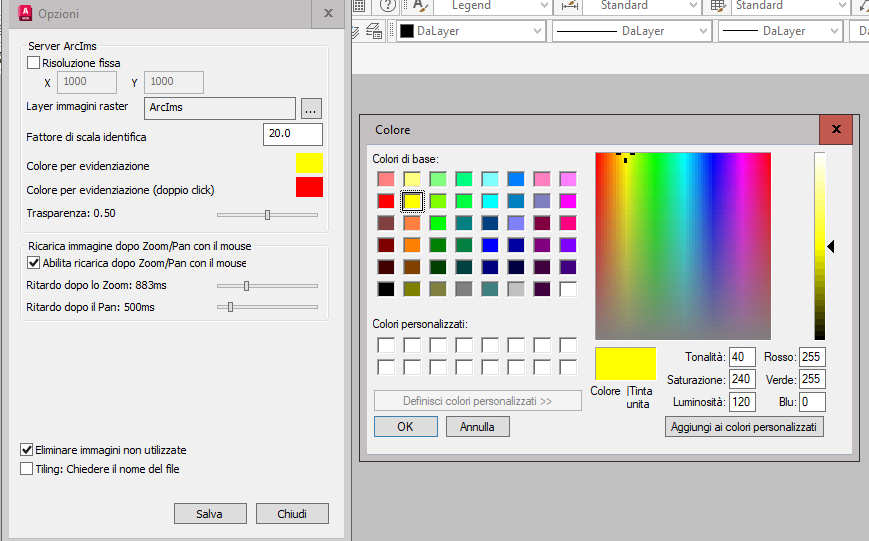Click the table style icon
The image size is (869, 541).
718,6
